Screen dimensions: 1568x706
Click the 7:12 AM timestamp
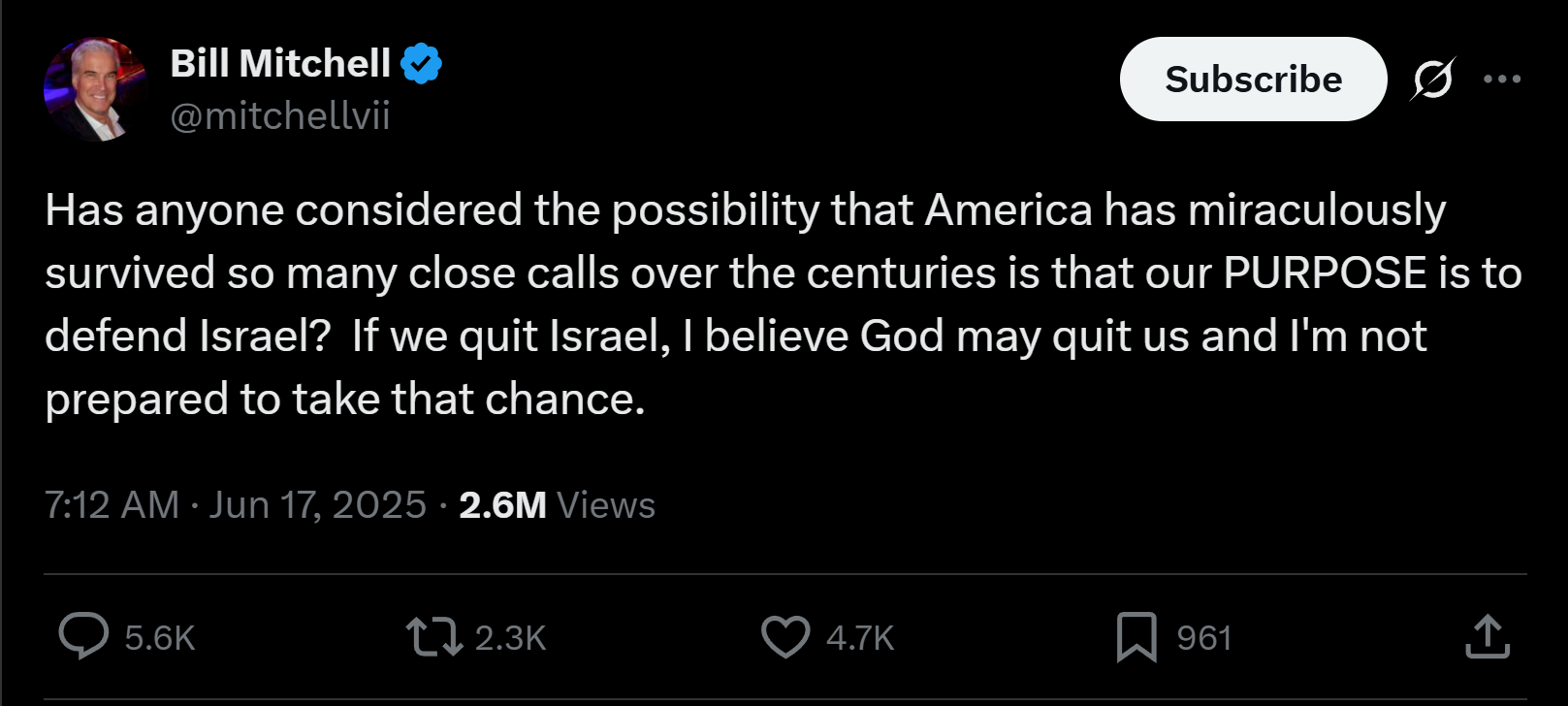point(112,505)
